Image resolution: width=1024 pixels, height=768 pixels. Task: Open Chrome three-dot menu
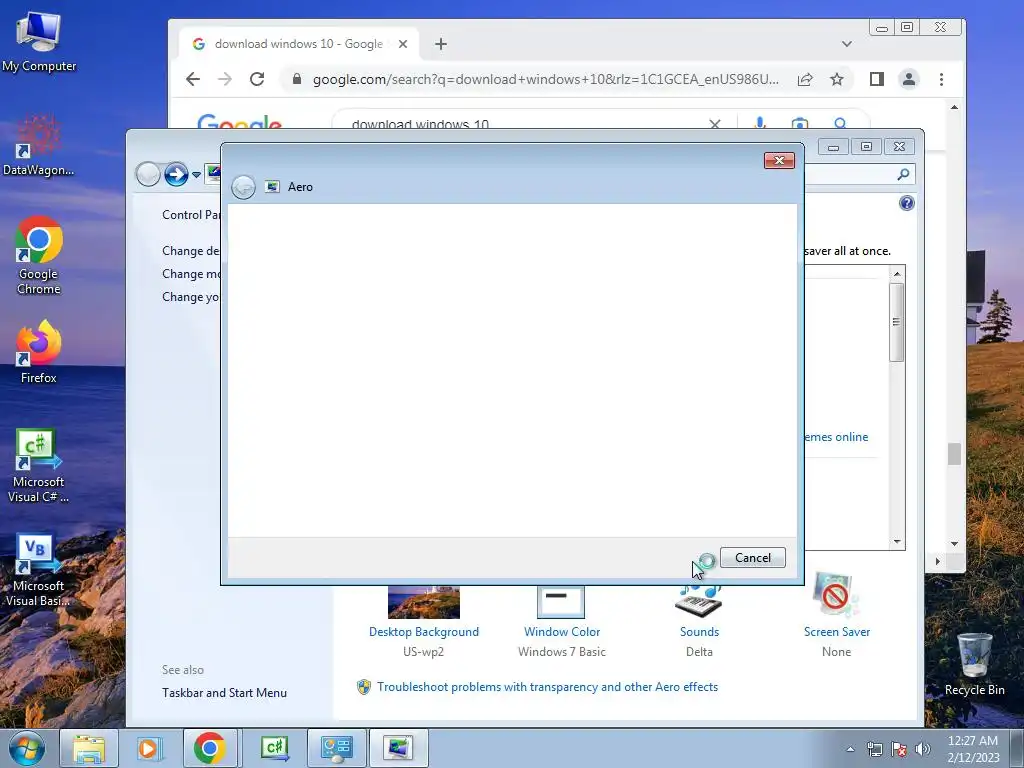[941, 79]
